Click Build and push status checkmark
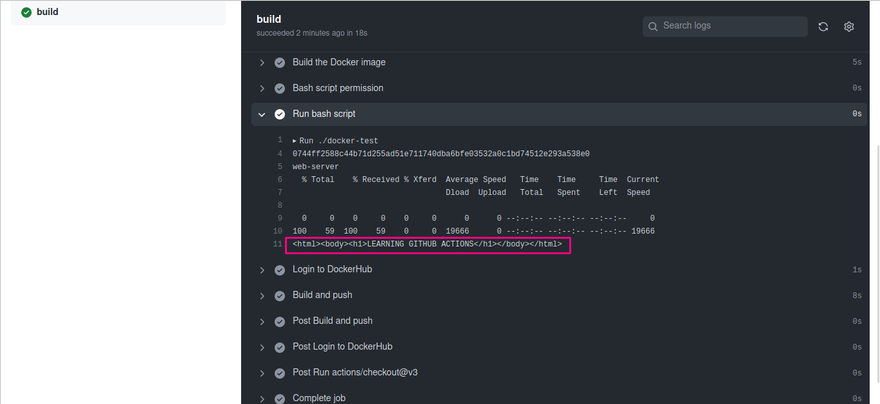The width and height of the screenshot is (880, 404). pyautogui.click(x=279, y=296)
